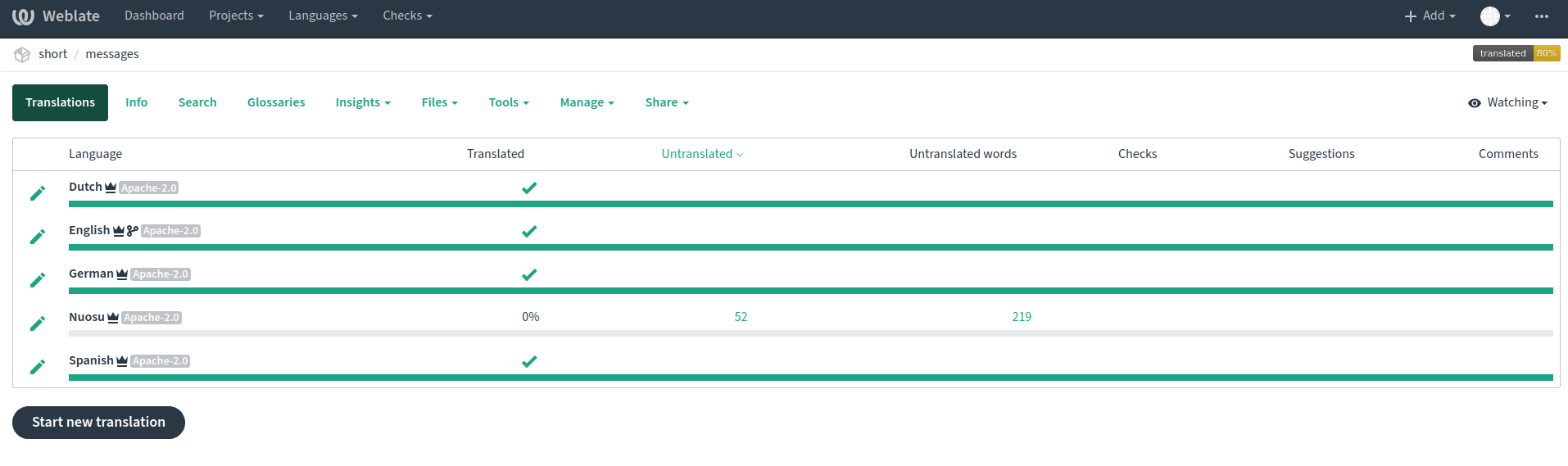This screenshot has height=466, width=1568.
Task: Click the short breadcrumb link
Action: click(52, 54)
